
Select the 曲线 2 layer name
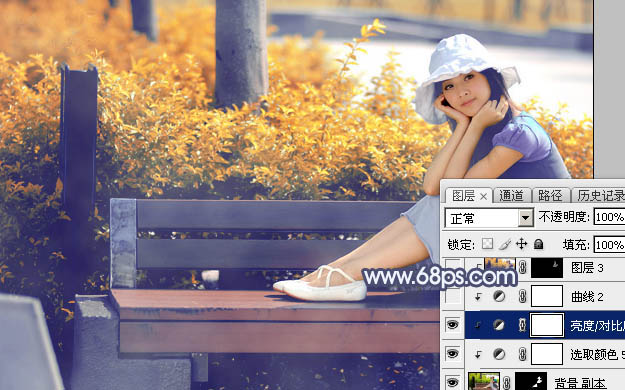587,297
